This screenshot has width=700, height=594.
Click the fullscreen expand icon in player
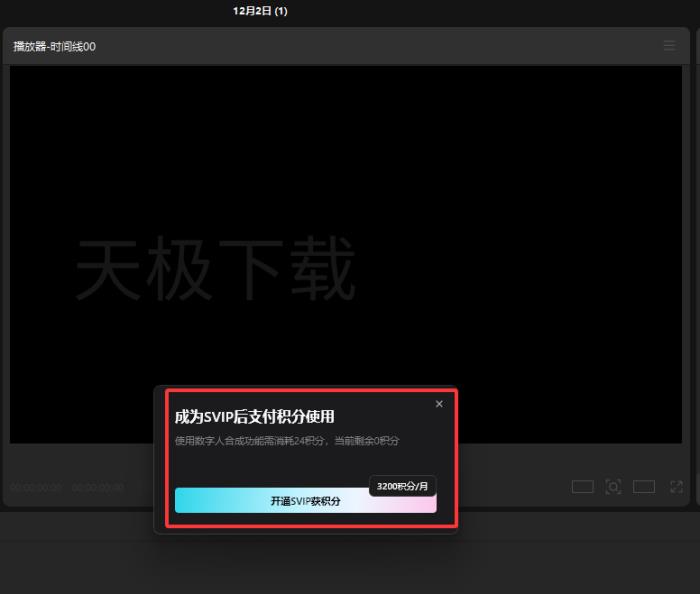click(x=676, y=487)
